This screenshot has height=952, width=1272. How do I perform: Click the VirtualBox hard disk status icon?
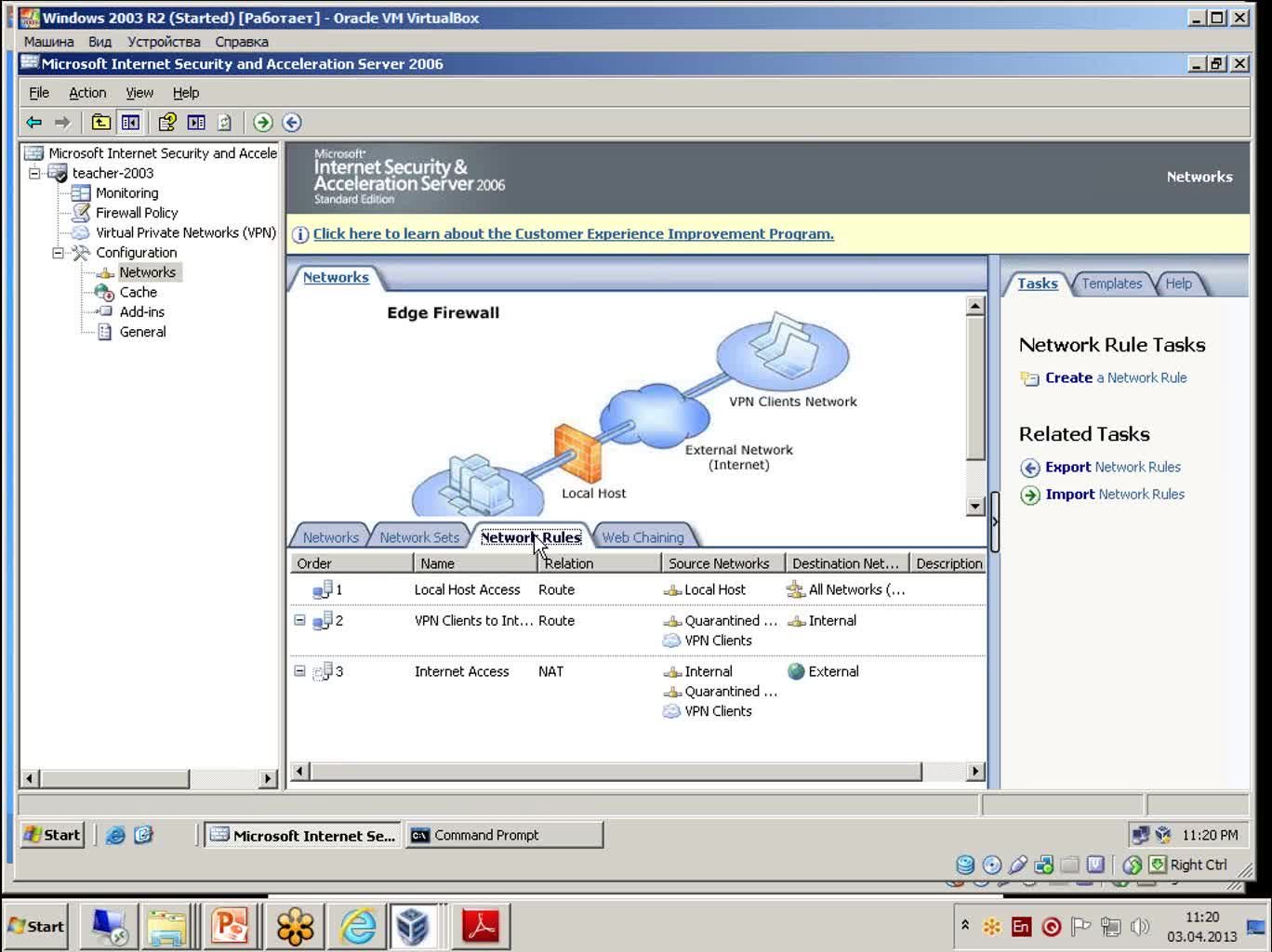[965, 865]
